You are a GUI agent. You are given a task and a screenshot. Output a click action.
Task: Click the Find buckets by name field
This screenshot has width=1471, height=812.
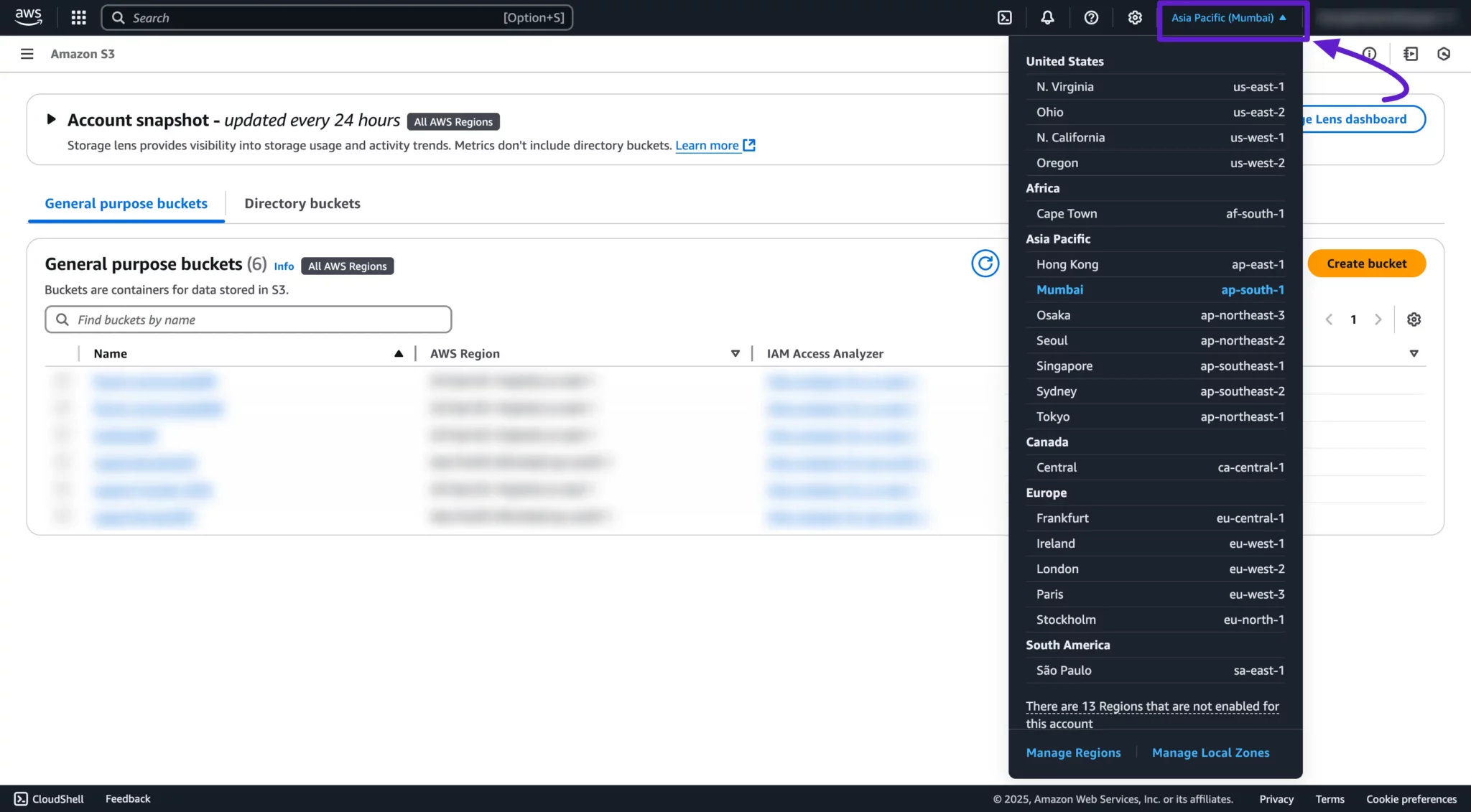pyautogui.click(x=249, y=319)
